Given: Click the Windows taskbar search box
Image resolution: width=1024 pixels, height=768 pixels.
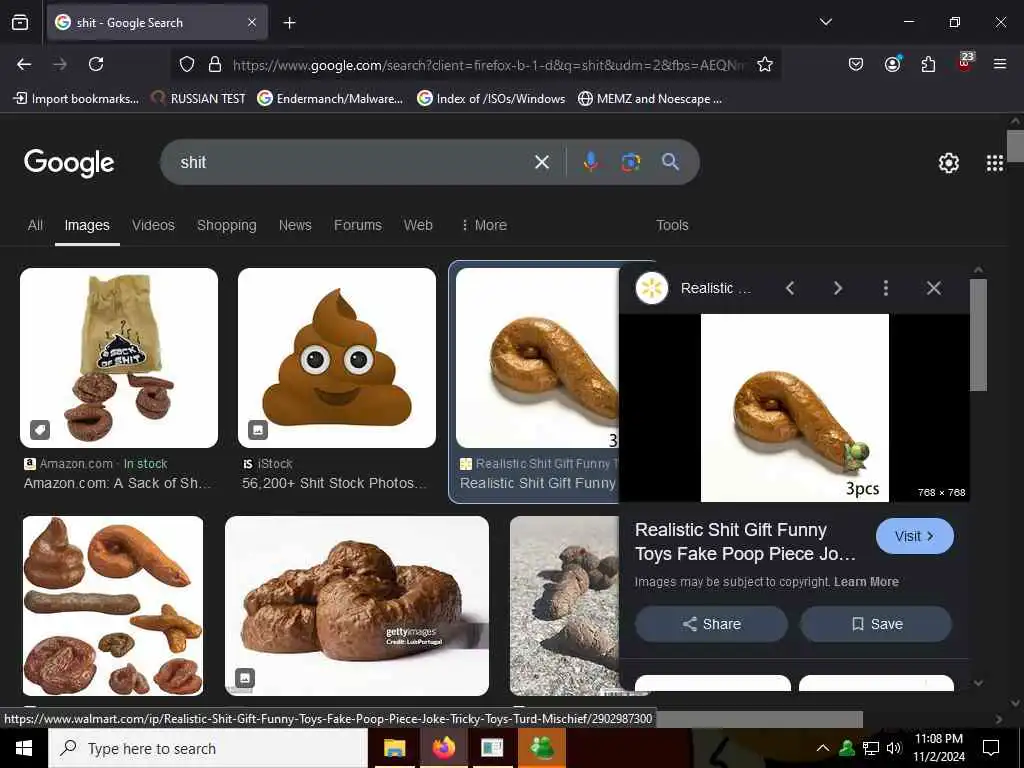Looking at the screenshot, I should tap(208, 748).
